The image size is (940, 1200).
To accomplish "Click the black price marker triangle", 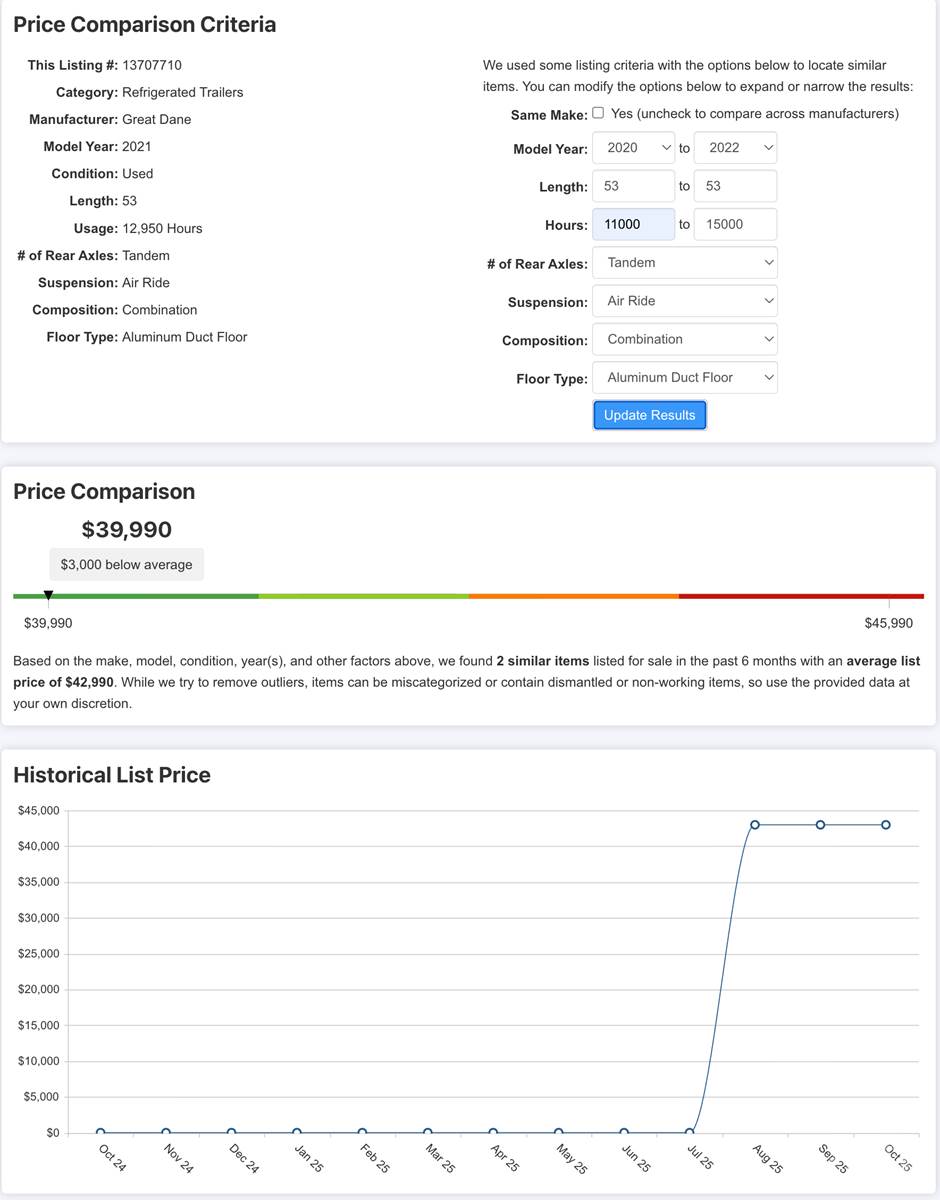I will (x=48, y=596).
